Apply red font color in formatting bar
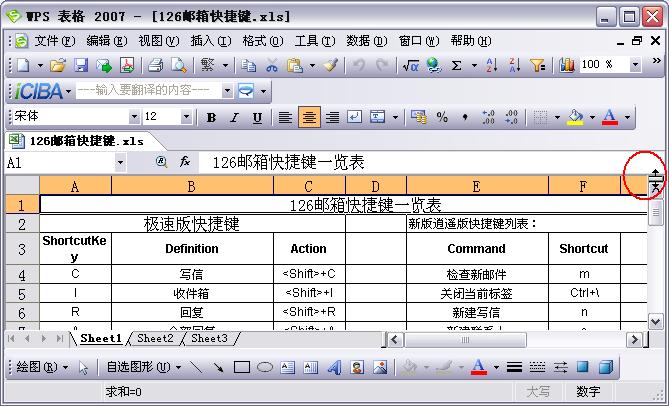This screenshot has width=669, height=406. pos(610,117)
